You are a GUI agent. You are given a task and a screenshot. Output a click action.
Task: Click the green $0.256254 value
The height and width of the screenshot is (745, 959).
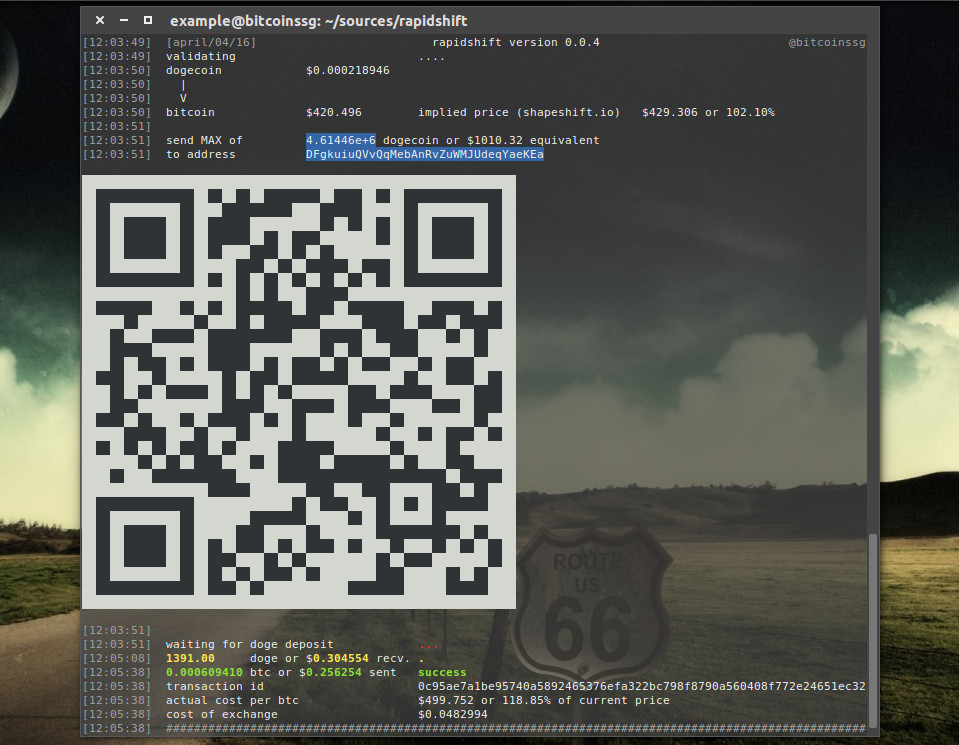(x=330, y=672)
